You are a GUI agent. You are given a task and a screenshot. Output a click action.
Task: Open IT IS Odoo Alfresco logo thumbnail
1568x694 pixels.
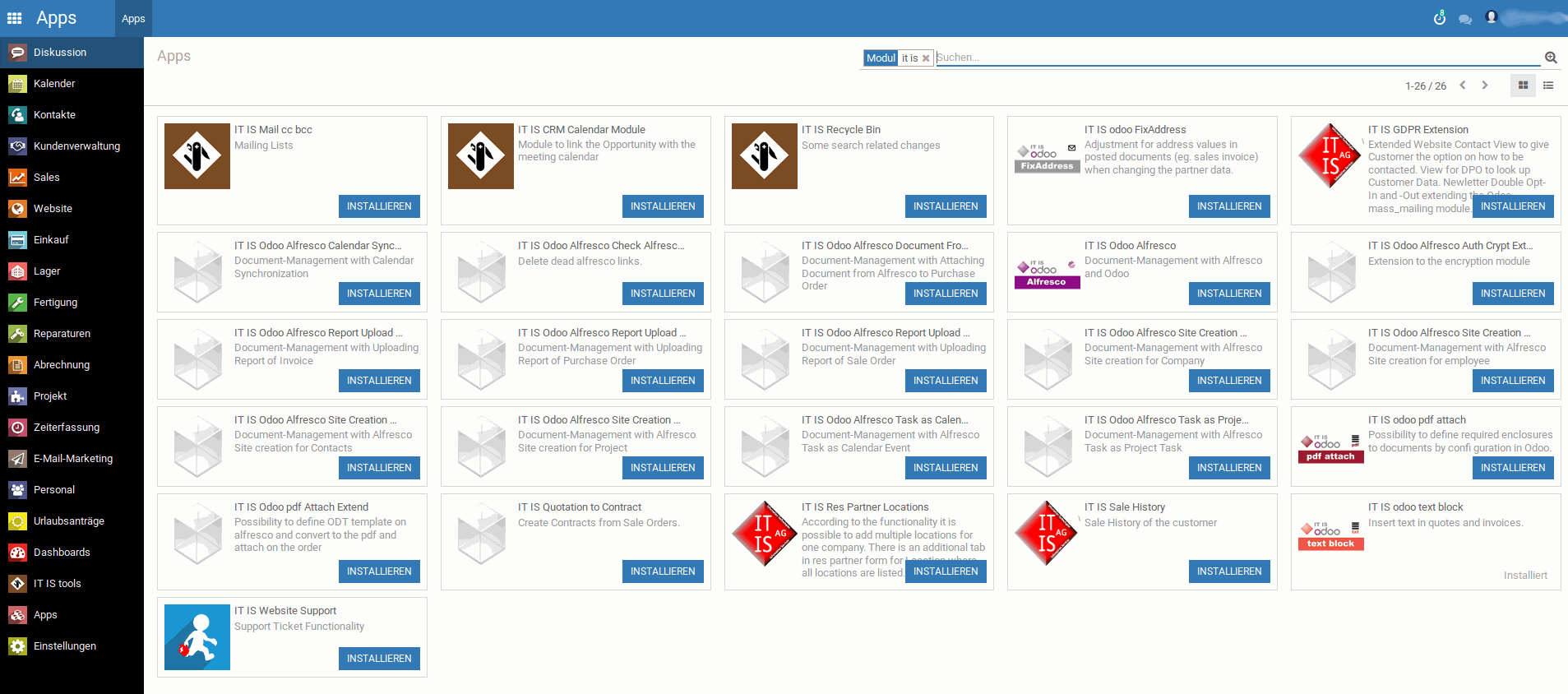click(x=1047, y=272)
